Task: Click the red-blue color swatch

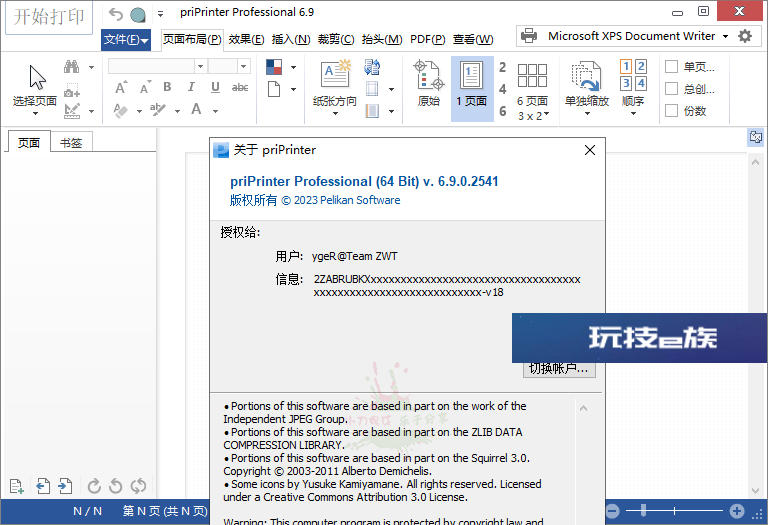Action: click(274, 67)
